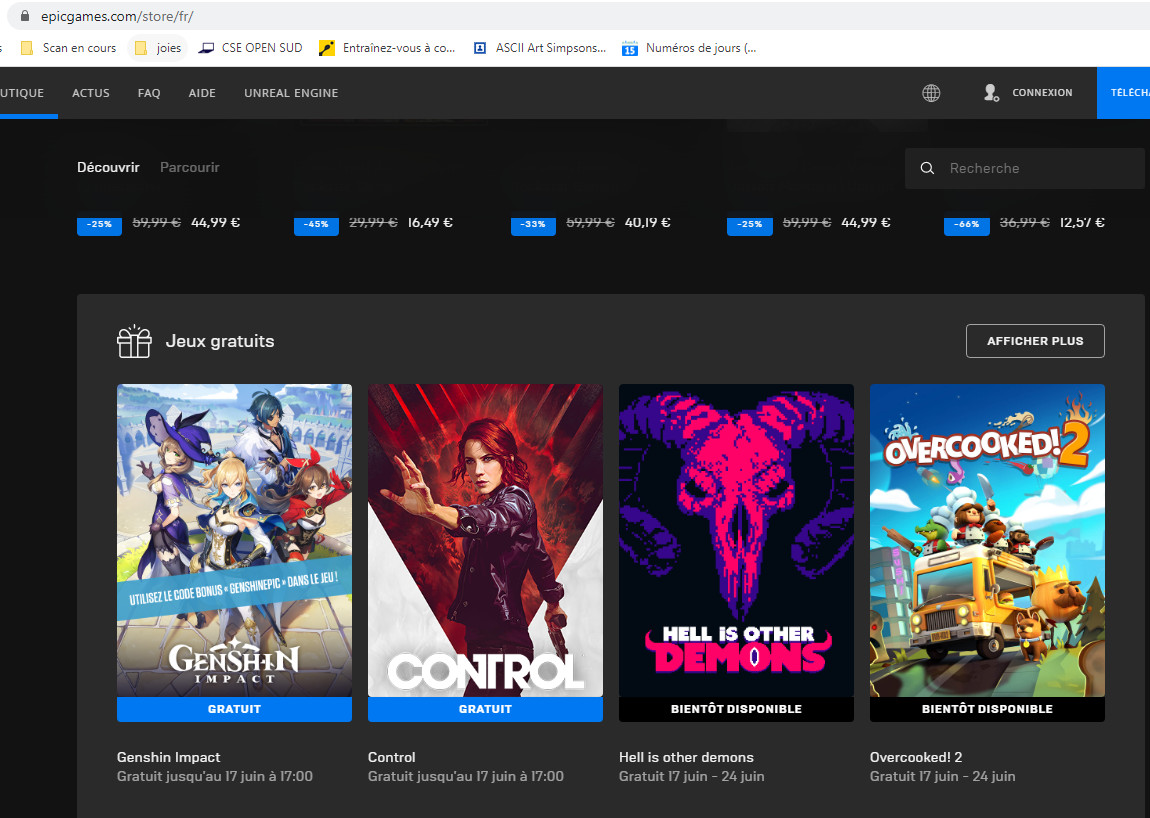The height and width of the screenshot is (818, 1150).
Task: Click the Overcooked! 2 title text
Action: pyautogui.click(x=916, y=757)
